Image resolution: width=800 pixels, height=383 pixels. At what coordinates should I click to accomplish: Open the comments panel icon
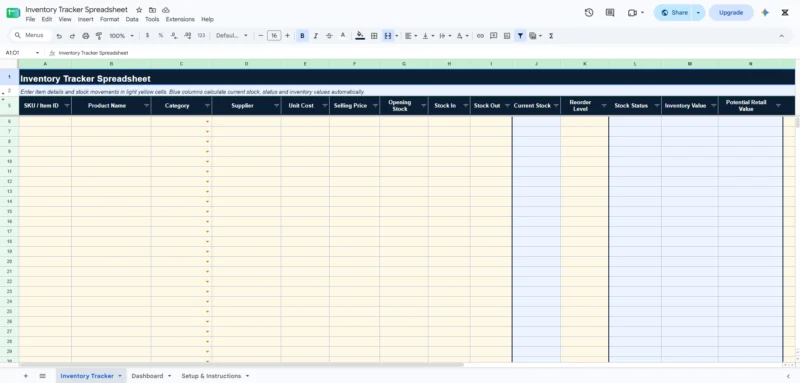click(x=610, y=13)
